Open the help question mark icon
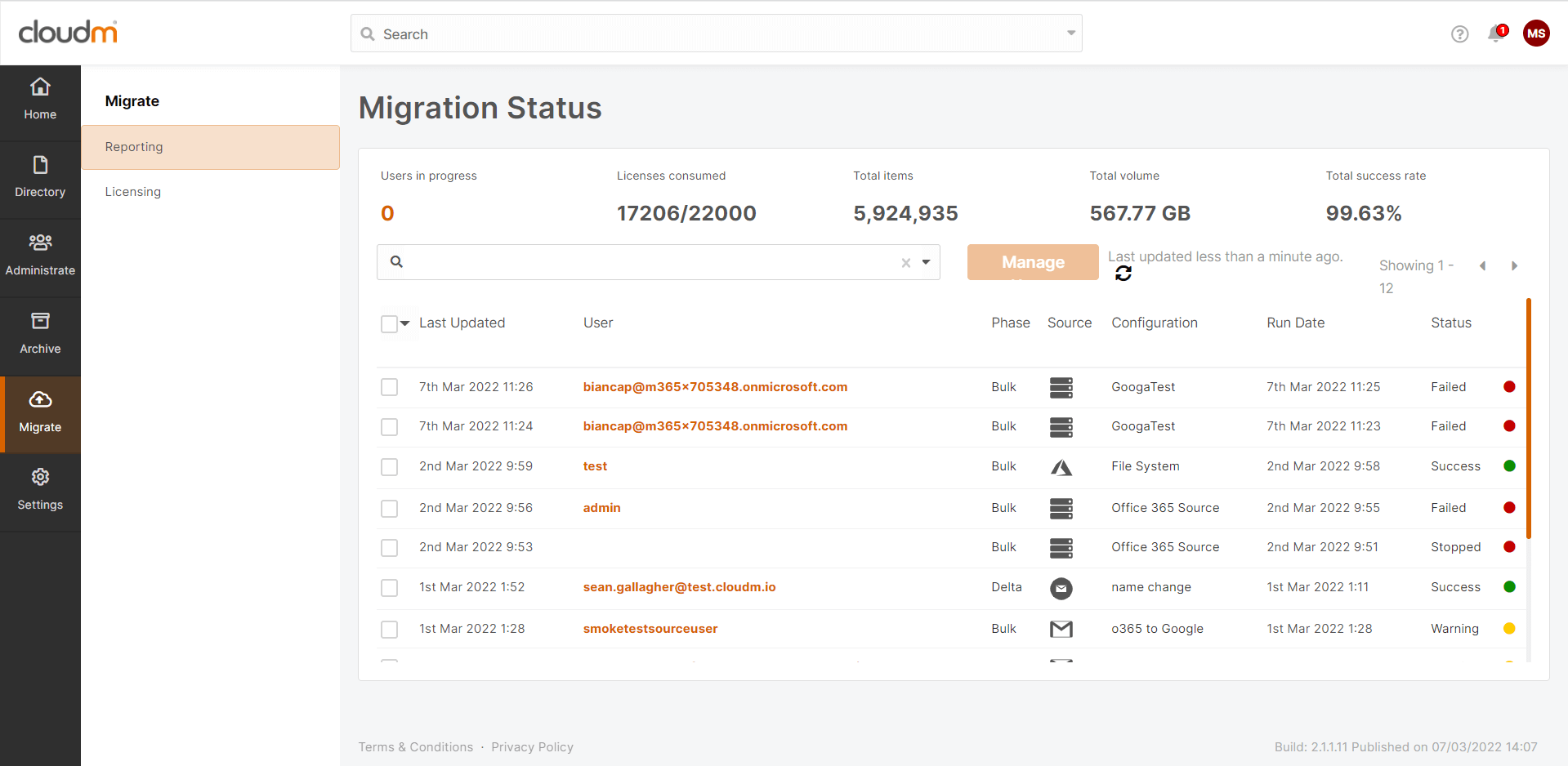The height and width of the screenshot is (766, 1568). click(1459, 33)
